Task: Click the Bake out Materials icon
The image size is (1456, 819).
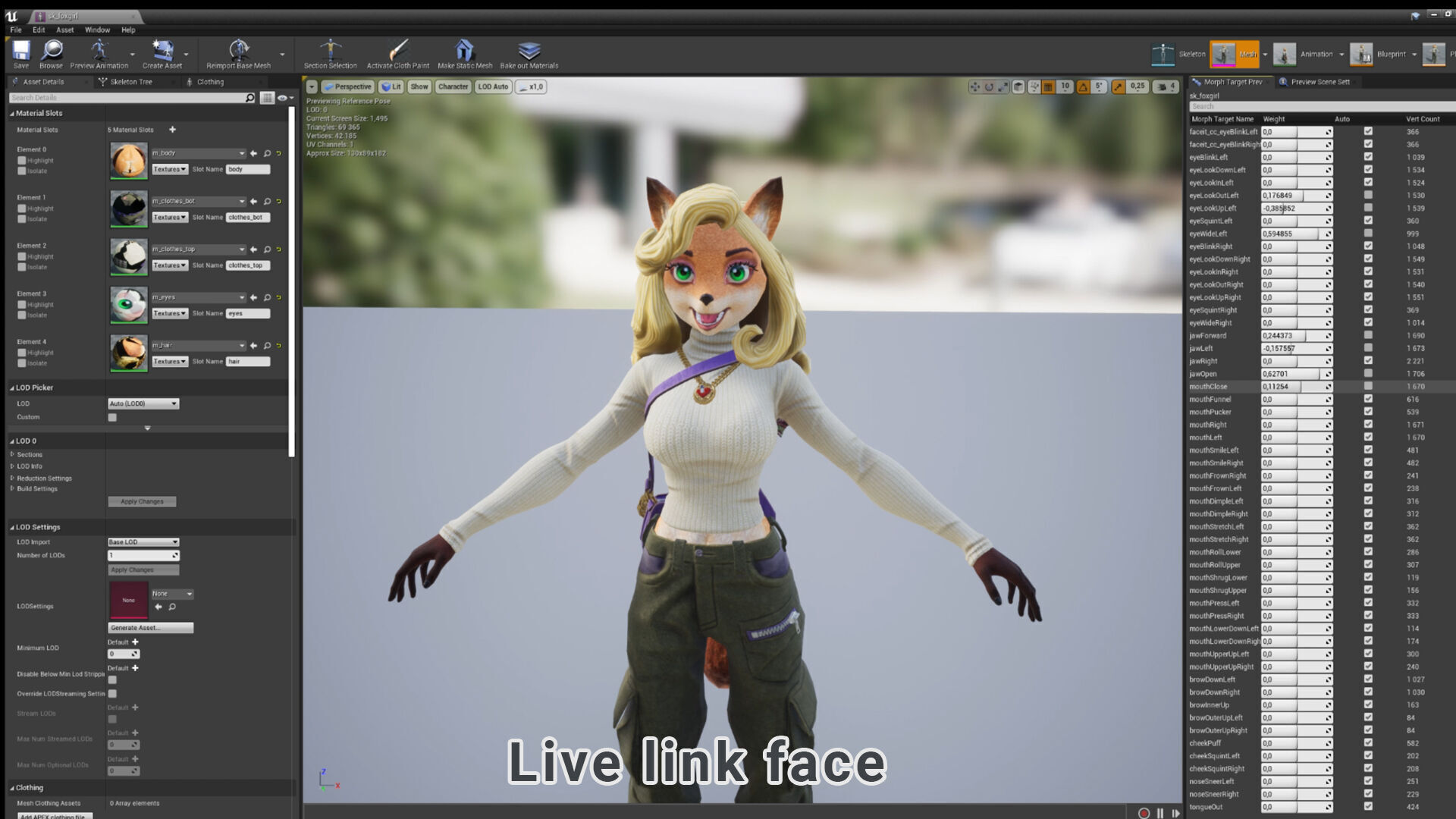Action: click(529, 53)
